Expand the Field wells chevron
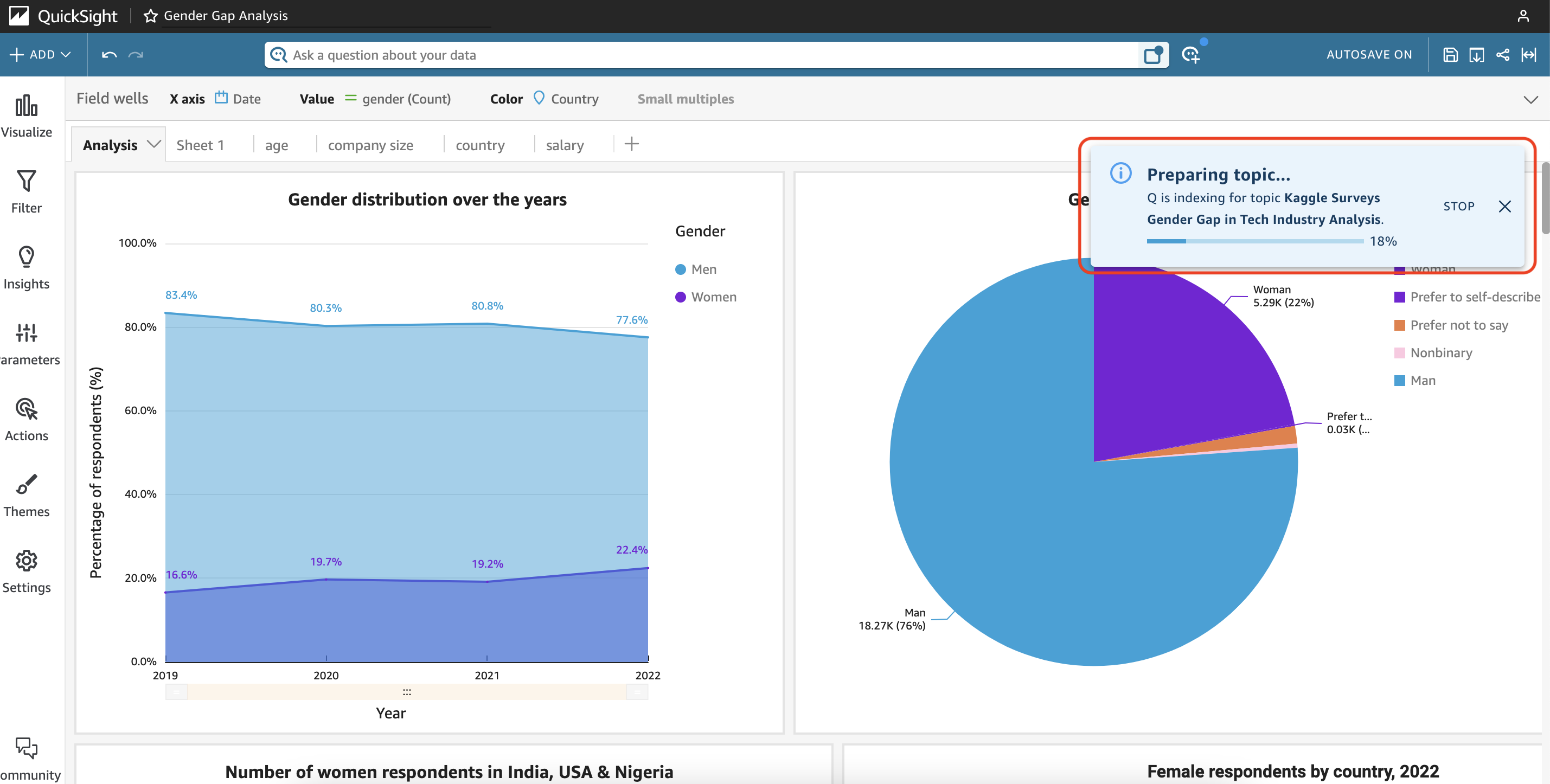Screen dimensions: 1550x784 point(1530,99)
